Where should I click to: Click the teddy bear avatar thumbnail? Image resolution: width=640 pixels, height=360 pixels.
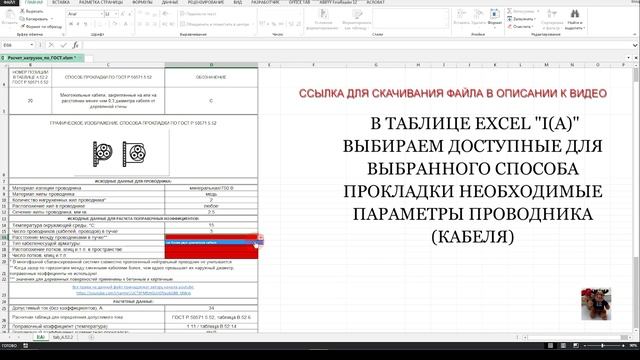(596, 304)
